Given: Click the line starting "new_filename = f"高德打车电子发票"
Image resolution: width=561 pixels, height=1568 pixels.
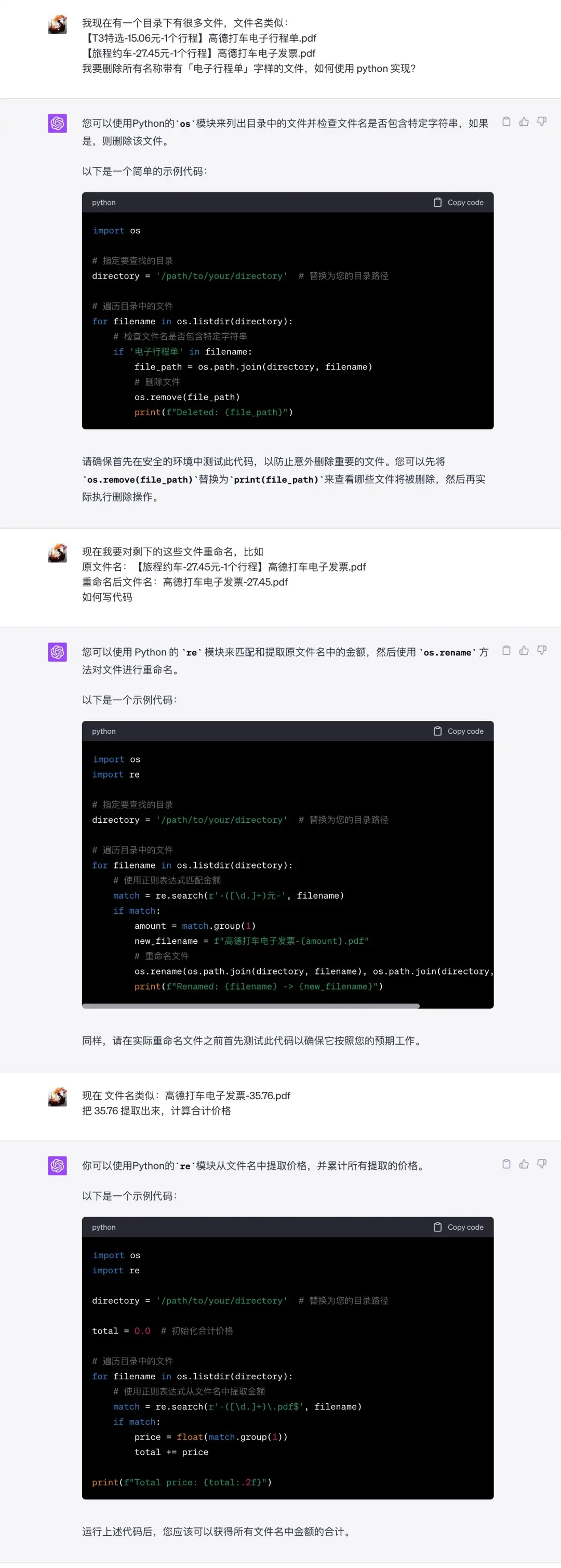Looking at the screenshot, I should click(x=251, y=941).
